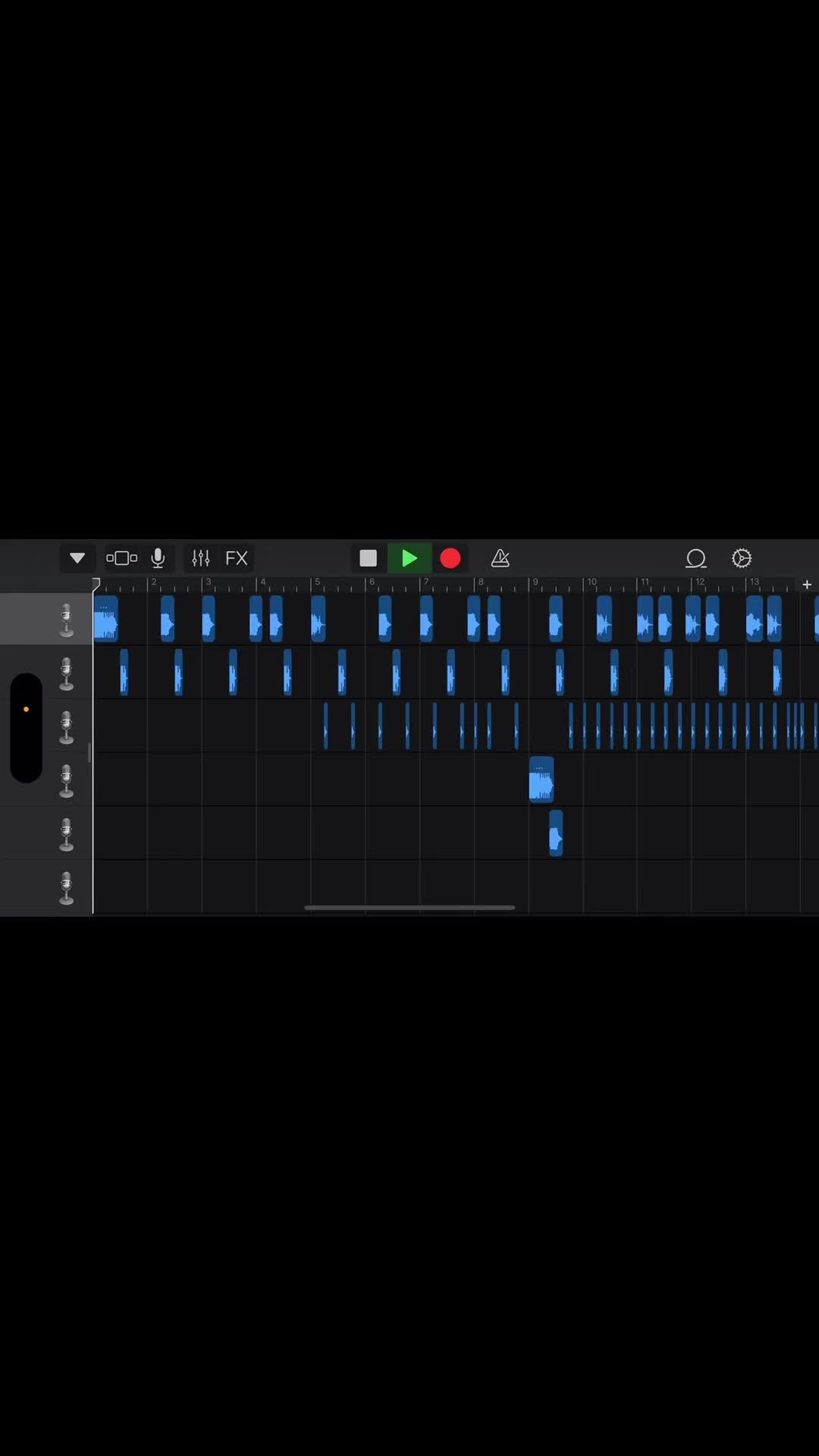The width and height of the screenshot is (819, 1456).
Task: Tap bar 12 on the ruler
Action: coord(699,582)
